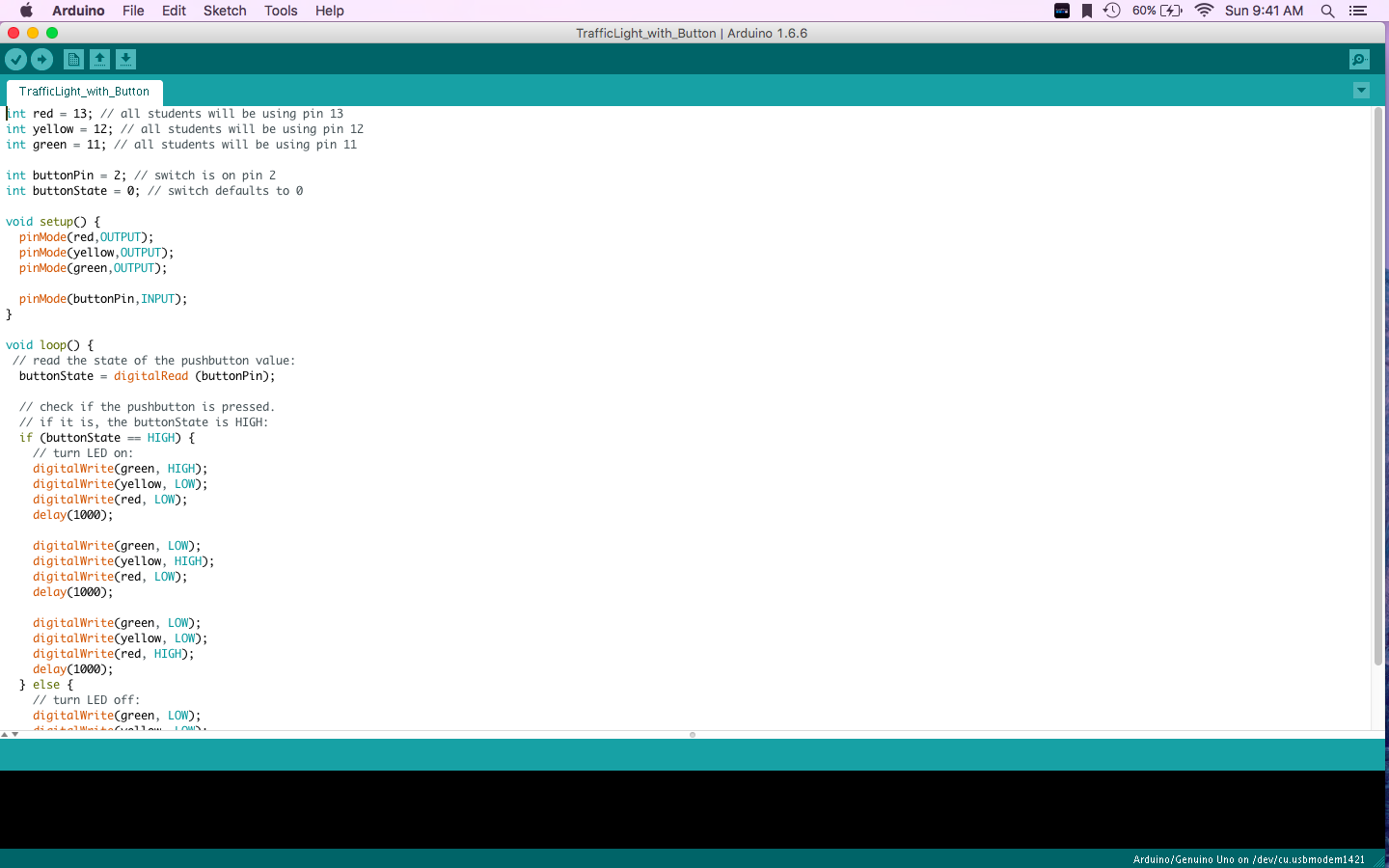Click the "digitalWrite(red, HIGH);" line

point(113,654)
